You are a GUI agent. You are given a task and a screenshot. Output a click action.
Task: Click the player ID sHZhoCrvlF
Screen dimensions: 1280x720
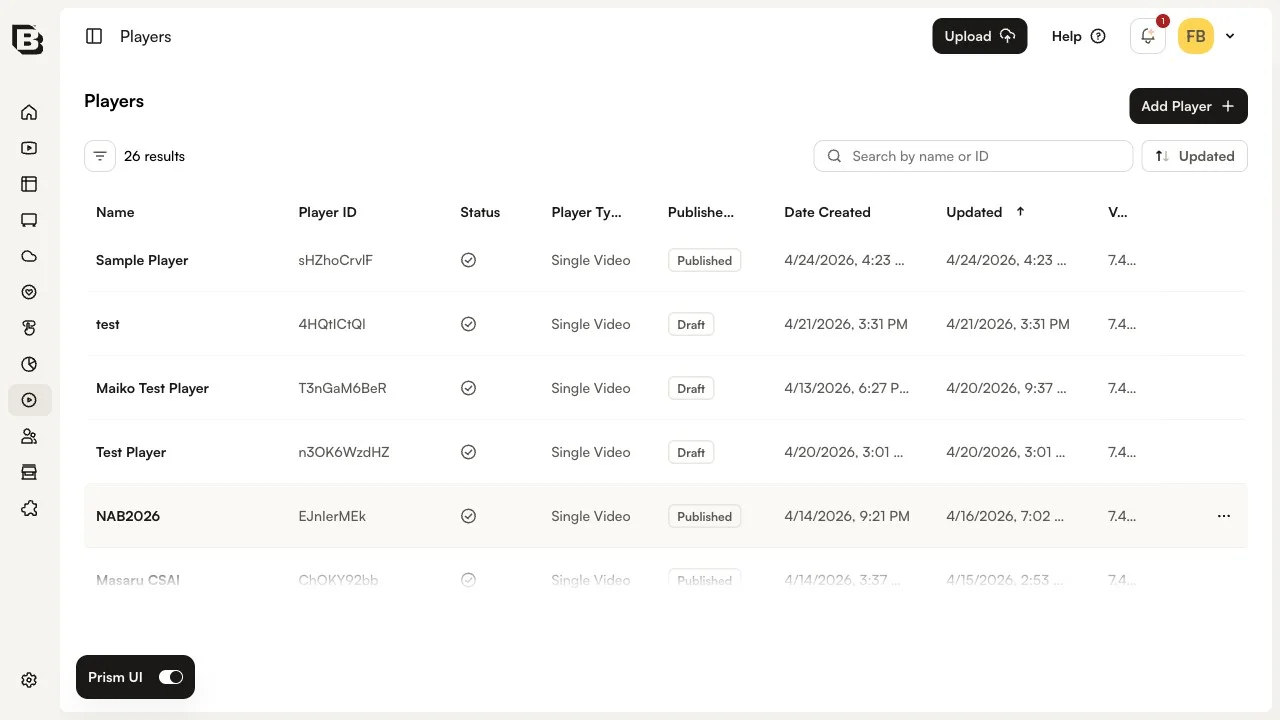(x=335, y=260)
